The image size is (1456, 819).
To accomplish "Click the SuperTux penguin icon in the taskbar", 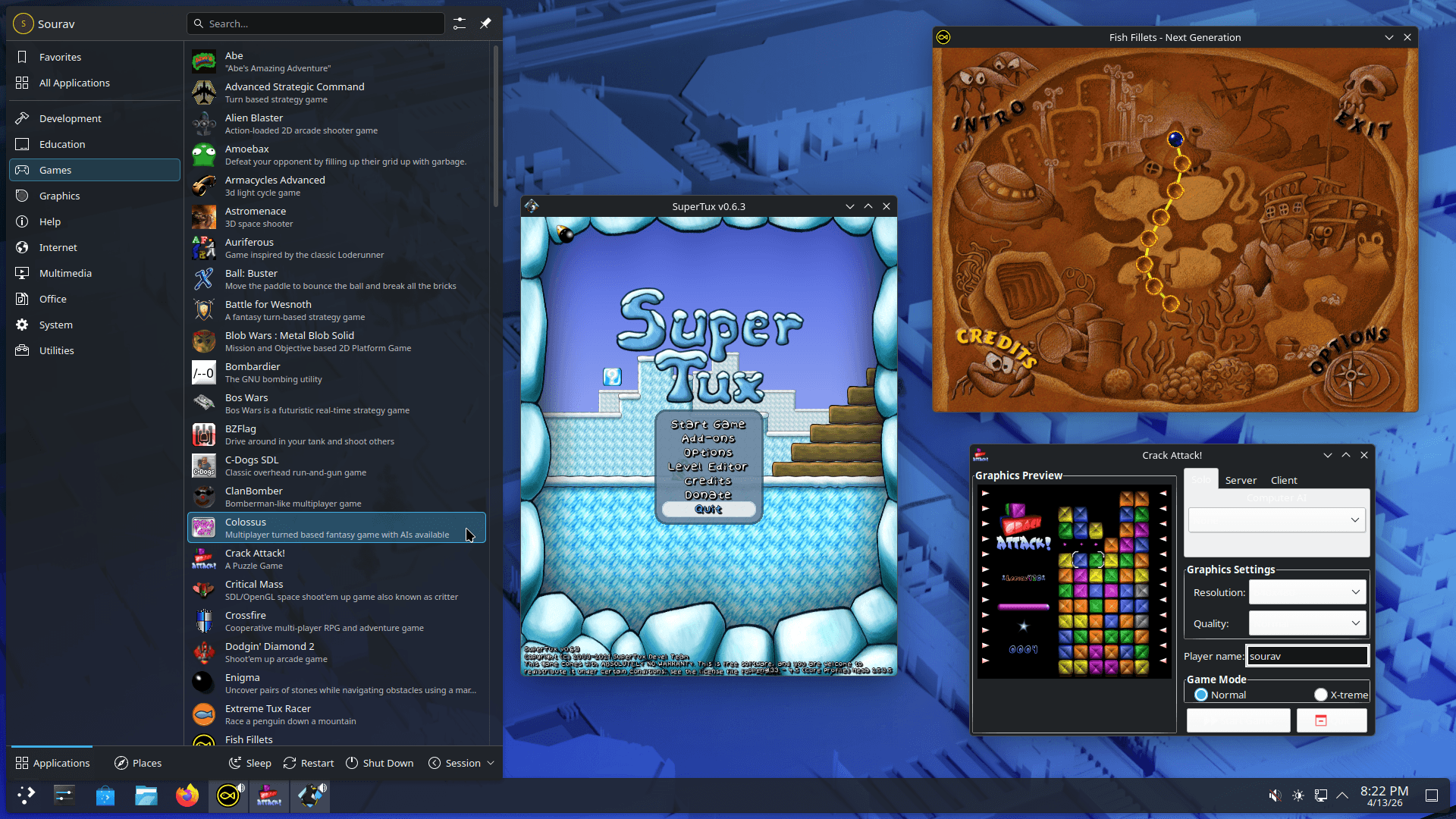I will (x=310, y=796).
